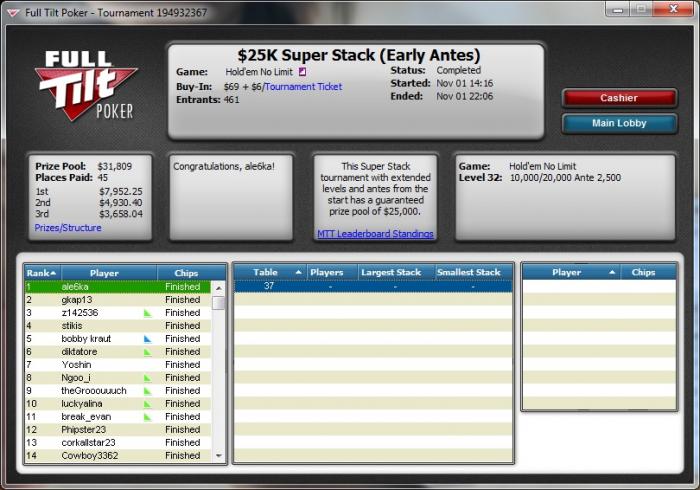Click the standings list scrollbar thumb
Viewport: 700px width, 490px height.
click(x=219, y=303)
